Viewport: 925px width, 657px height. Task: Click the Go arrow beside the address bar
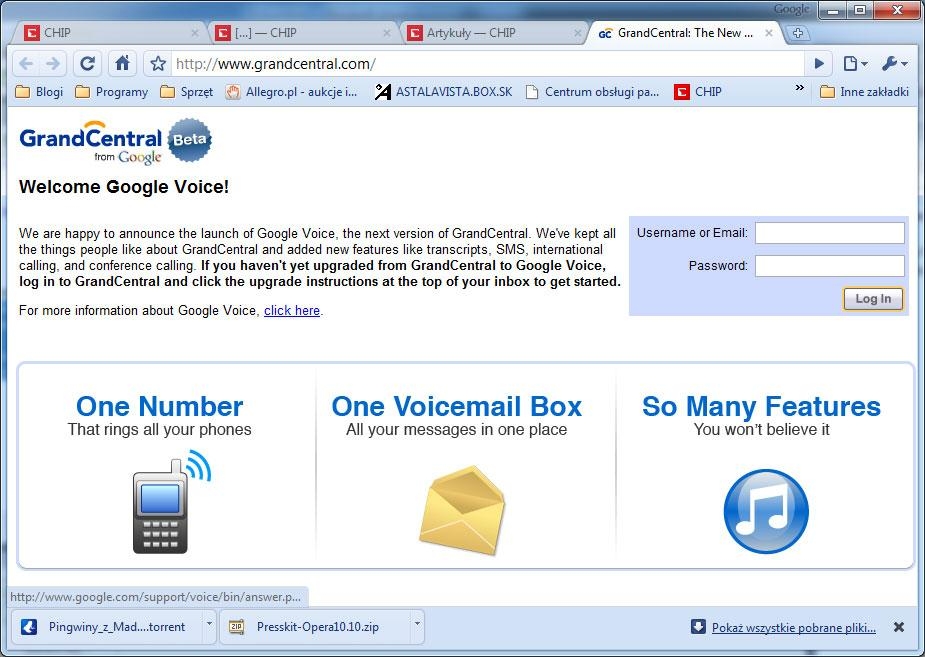819,64
